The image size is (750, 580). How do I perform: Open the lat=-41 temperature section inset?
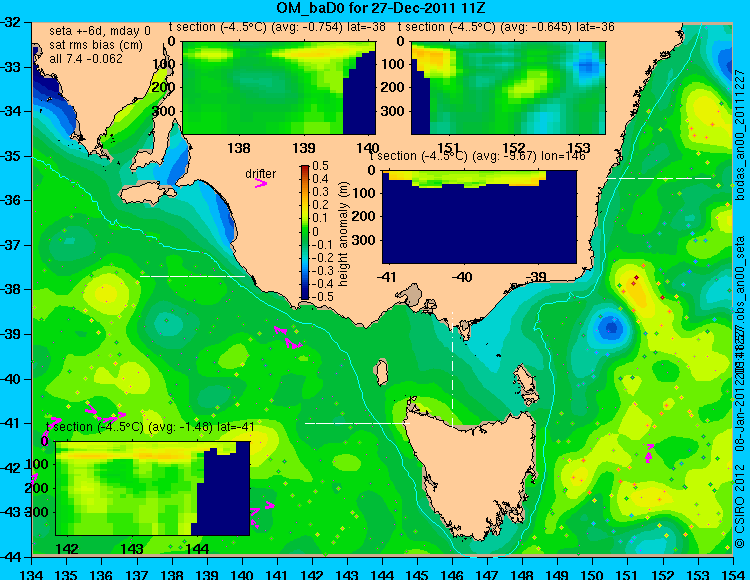click(x=153, y=488)
